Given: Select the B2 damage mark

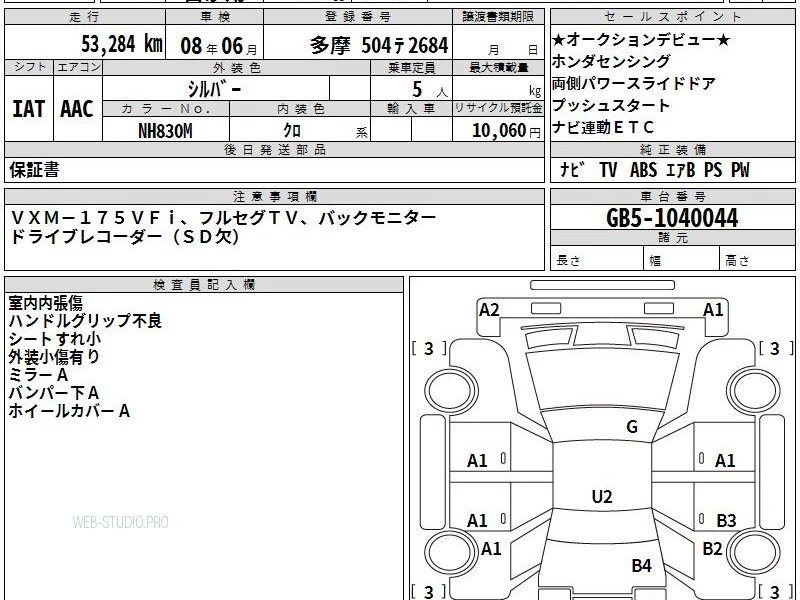Looking at the screenshot, I should click(712, 549).
